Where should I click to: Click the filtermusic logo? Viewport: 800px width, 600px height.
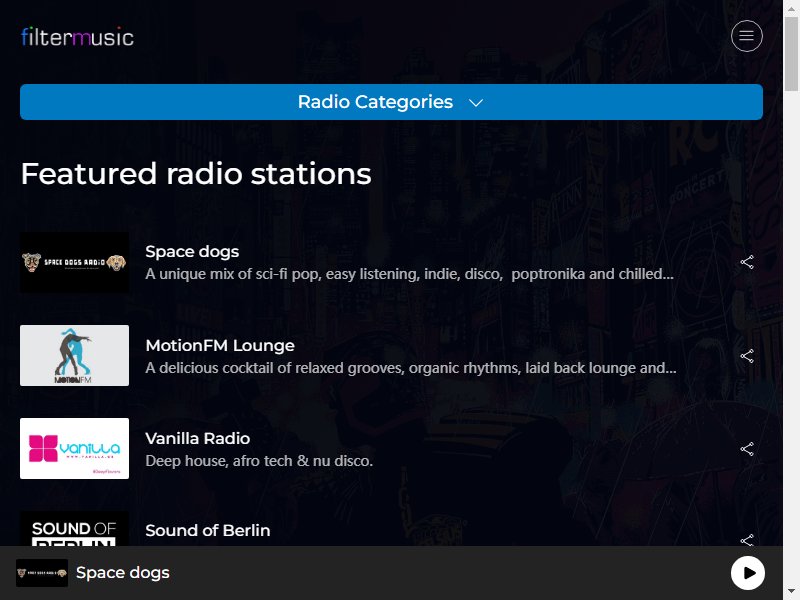pos(78,37)
